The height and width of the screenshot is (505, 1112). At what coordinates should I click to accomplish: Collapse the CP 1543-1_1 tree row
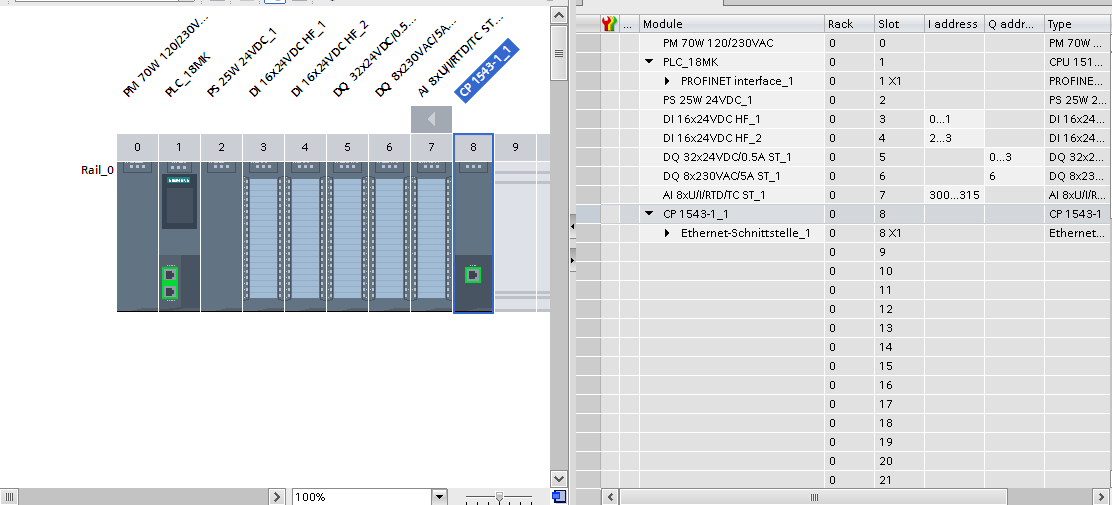(649, 214)
